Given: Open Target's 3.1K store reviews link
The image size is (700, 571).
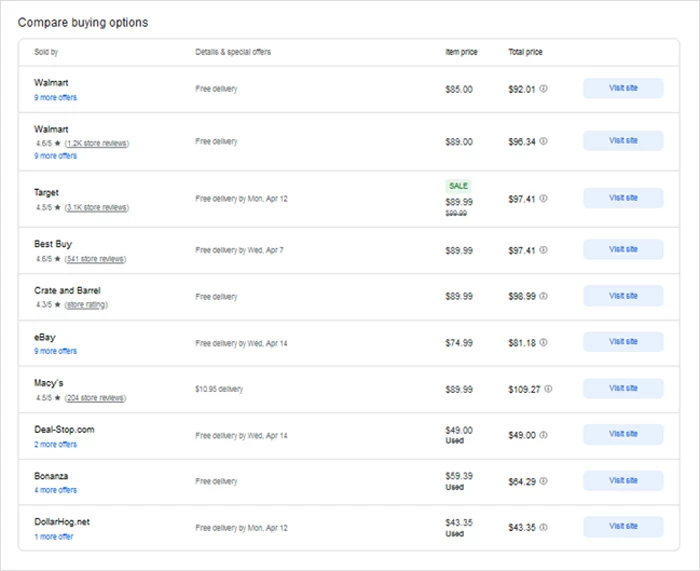Looking at the screenshot, I should (x=97, y=208).
